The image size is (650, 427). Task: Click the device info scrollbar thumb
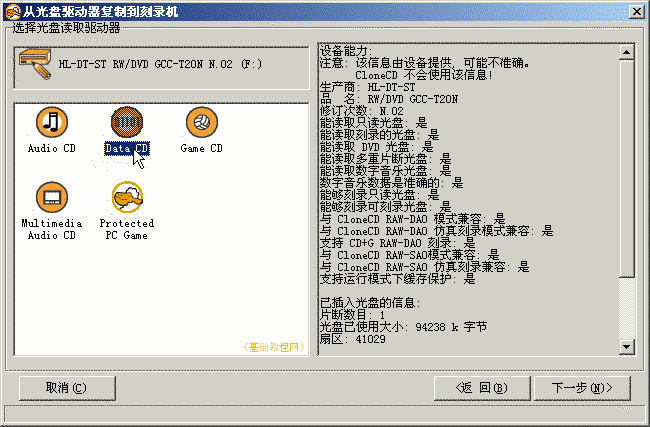(x=626, y=169)
